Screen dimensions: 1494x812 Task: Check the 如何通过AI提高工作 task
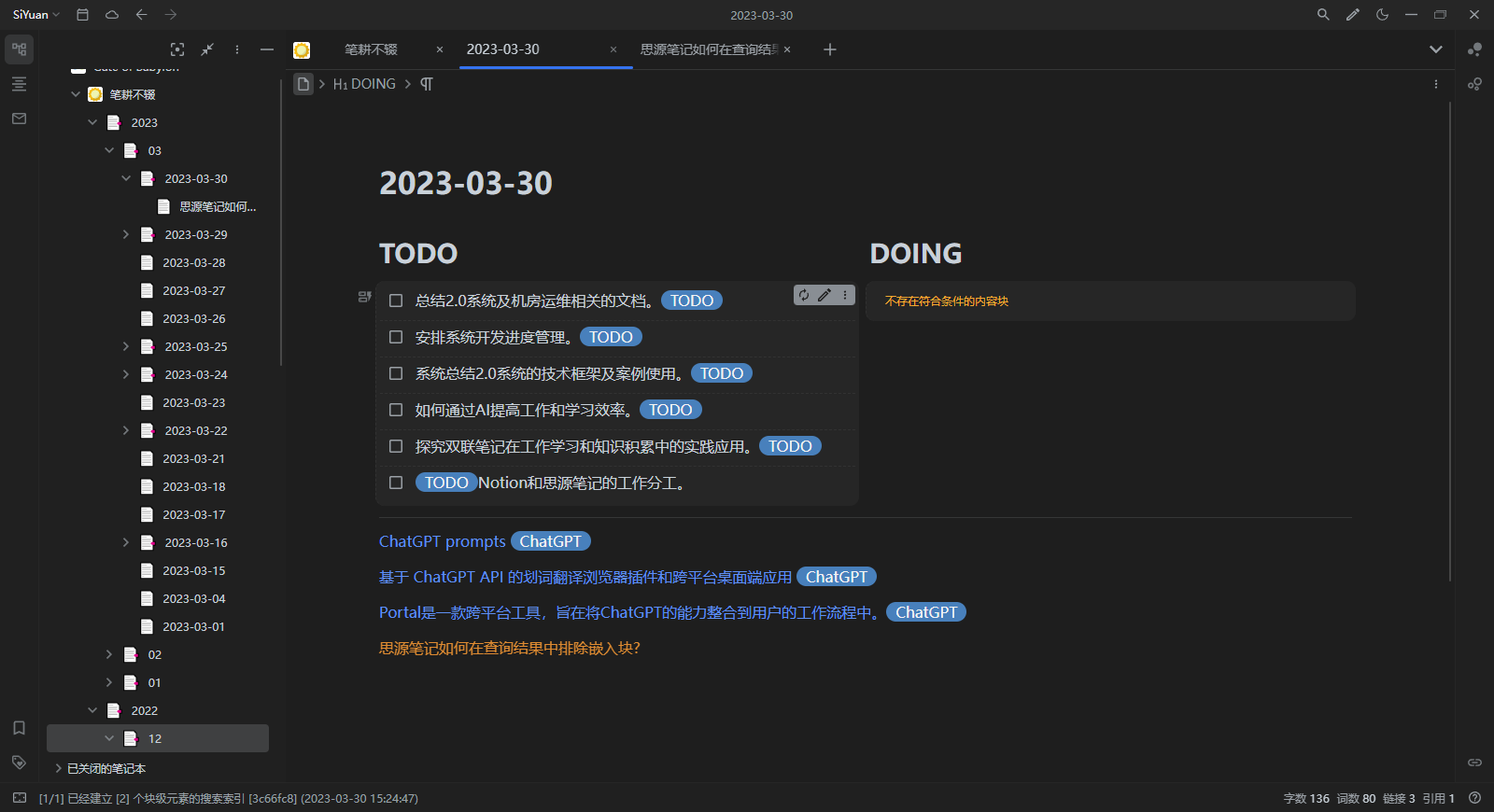(x=396, y=410)
